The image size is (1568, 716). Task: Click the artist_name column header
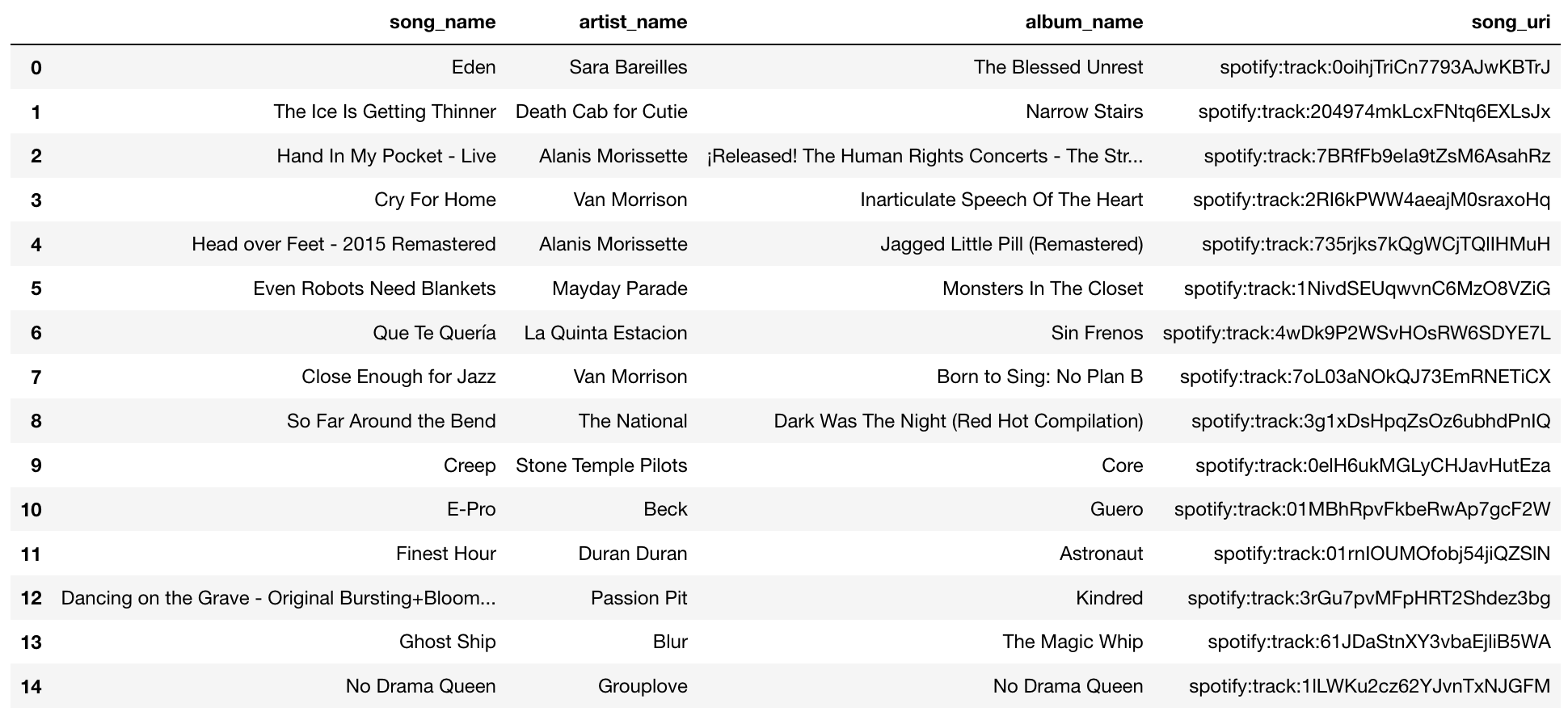(x=633, y=22)
